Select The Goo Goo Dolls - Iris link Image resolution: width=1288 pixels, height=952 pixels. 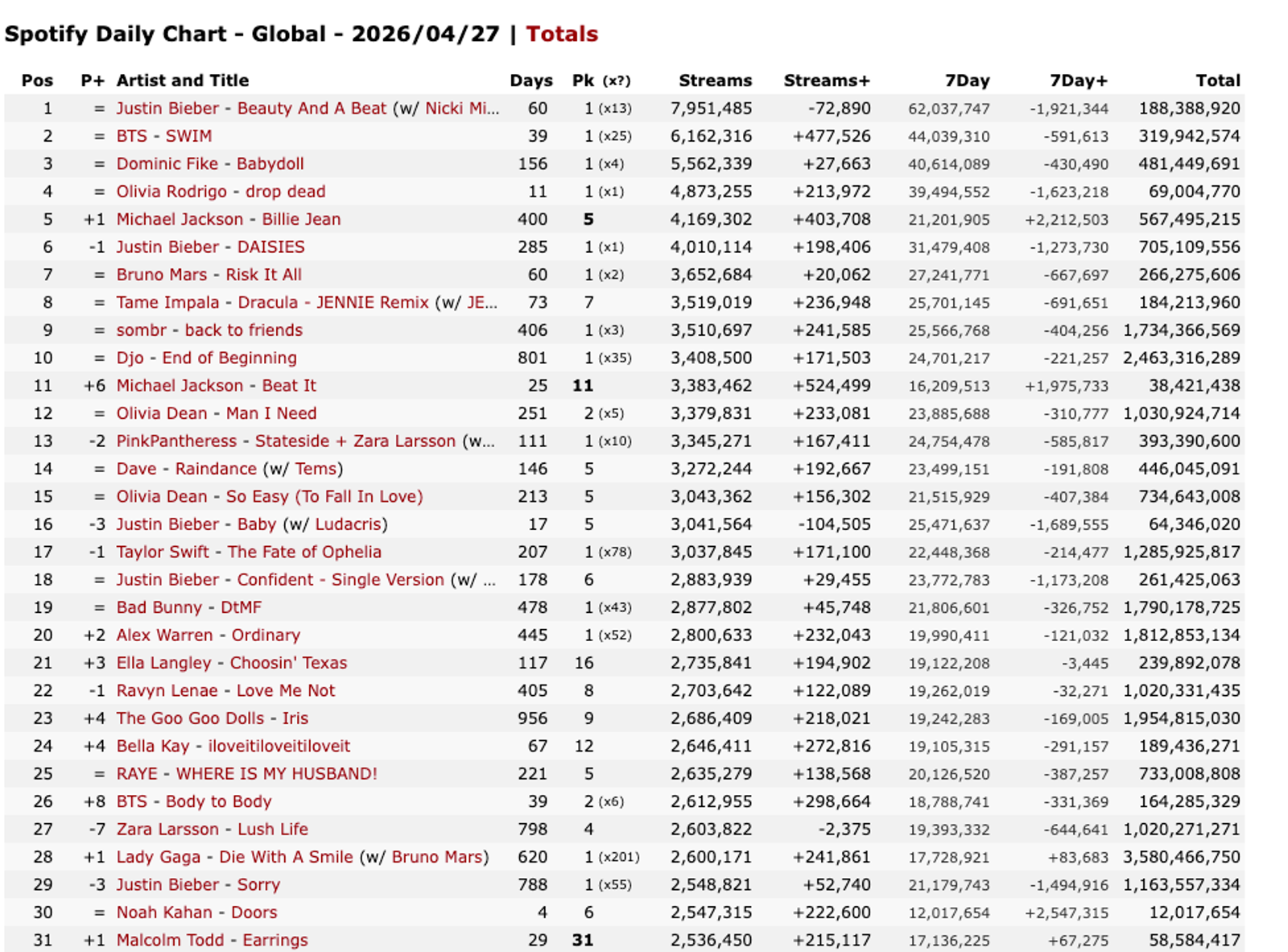(x=213, y=718)
